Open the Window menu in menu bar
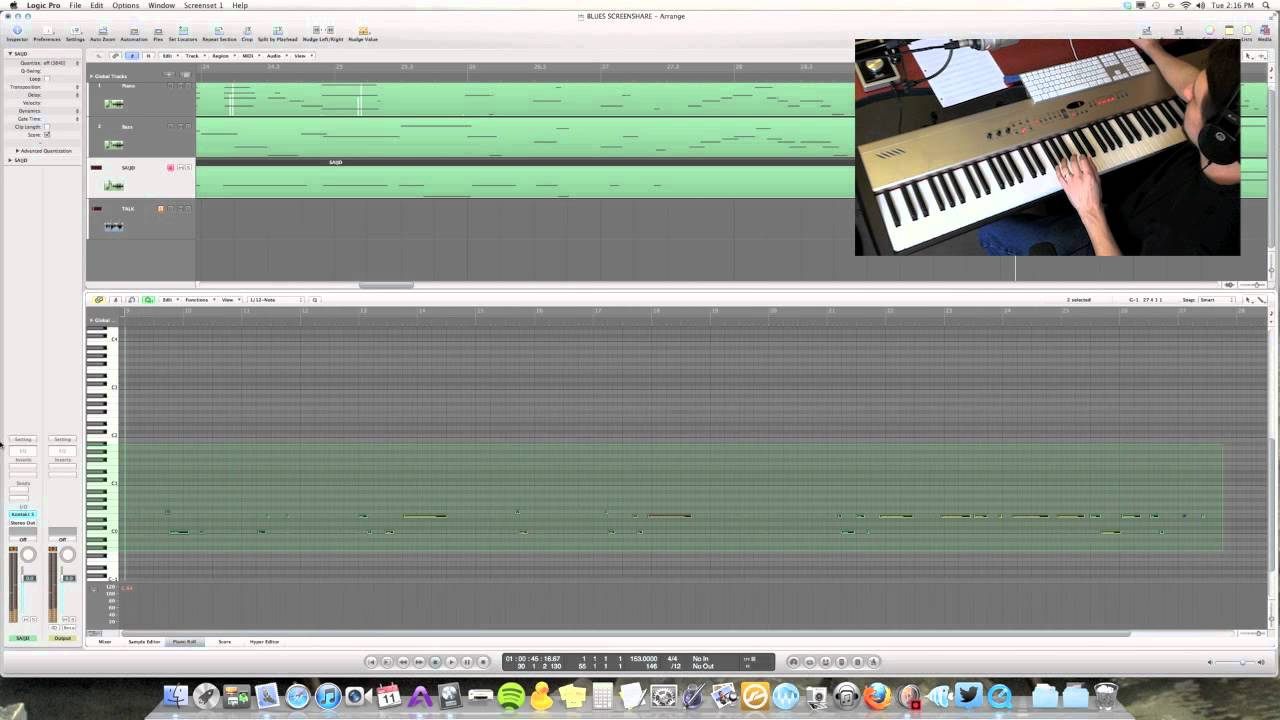The image size is (1280, 720). pyautogui.click(x=162, y=6)
